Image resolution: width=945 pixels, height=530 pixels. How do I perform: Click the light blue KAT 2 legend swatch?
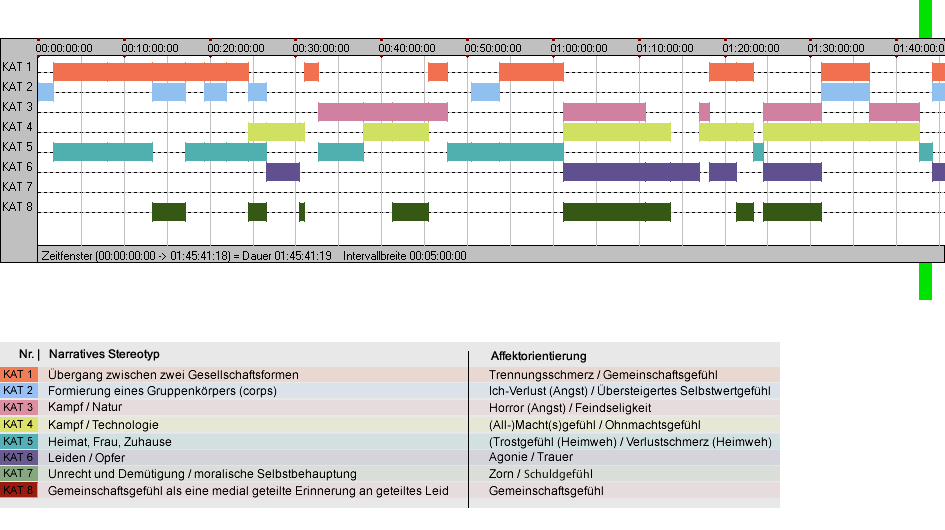point(19,391)
